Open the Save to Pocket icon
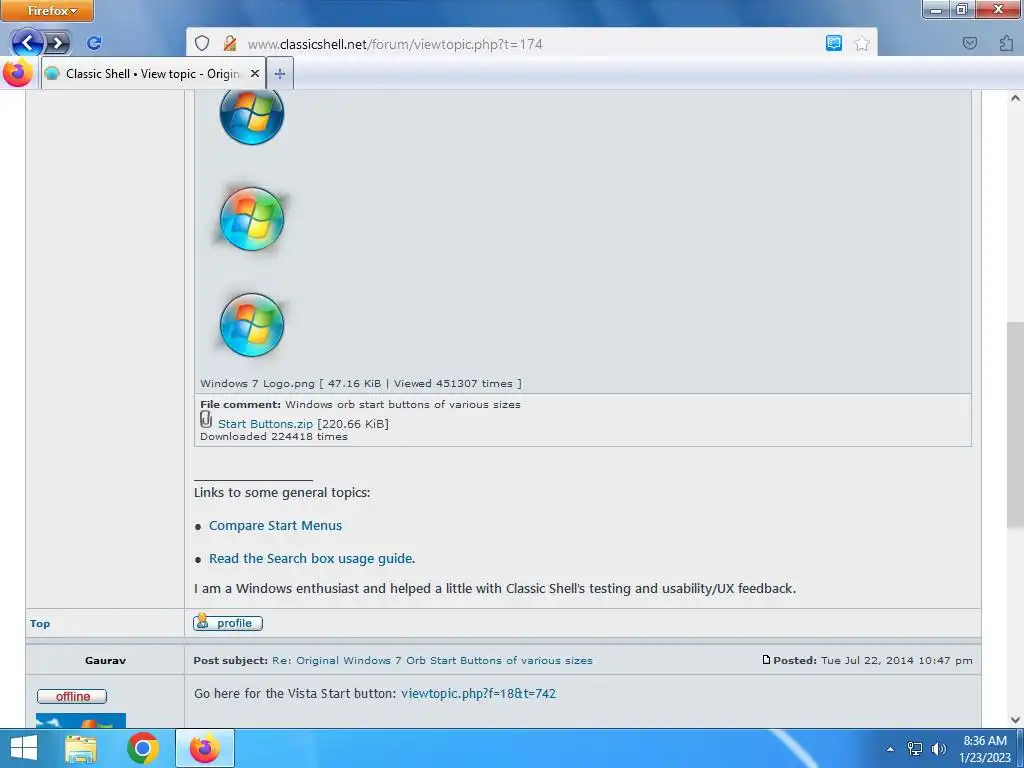The width and height of the screenshot is (1024, 768). (970, 44)
